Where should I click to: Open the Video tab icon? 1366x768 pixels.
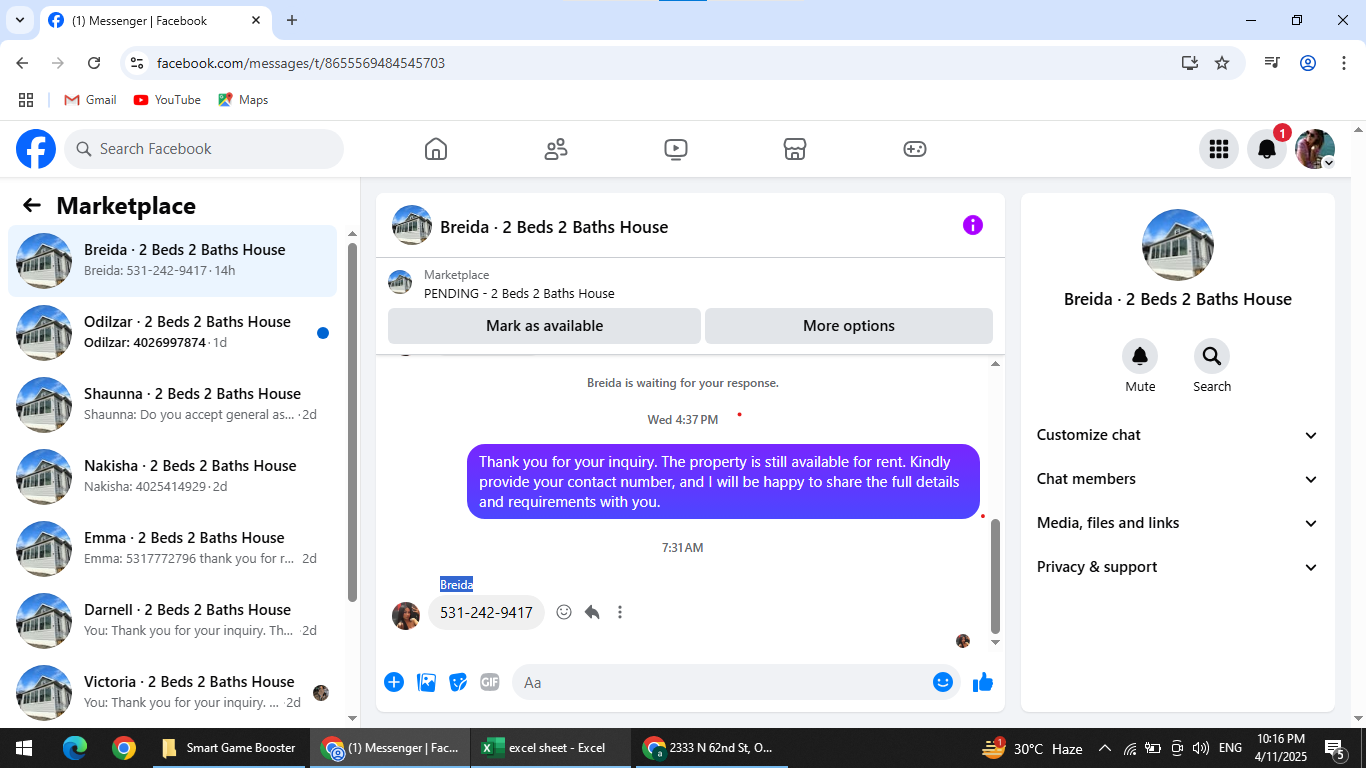pos(676,149)
